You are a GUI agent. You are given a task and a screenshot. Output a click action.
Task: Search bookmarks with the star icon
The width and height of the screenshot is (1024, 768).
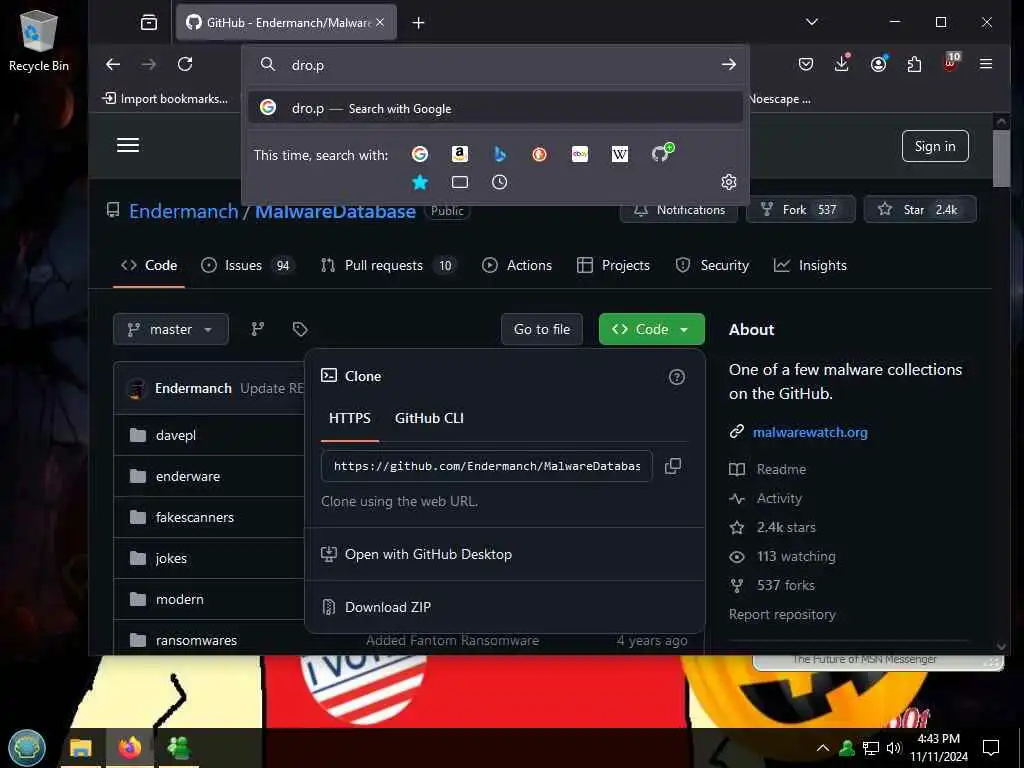coord(420,182)
